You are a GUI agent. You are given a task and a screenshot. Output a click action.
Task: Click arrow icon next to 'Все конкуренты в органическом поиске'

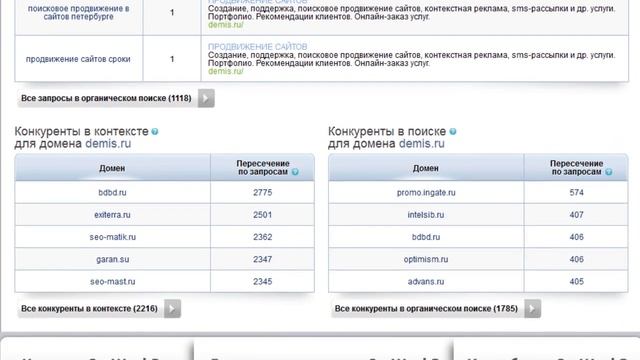[533, 309]
